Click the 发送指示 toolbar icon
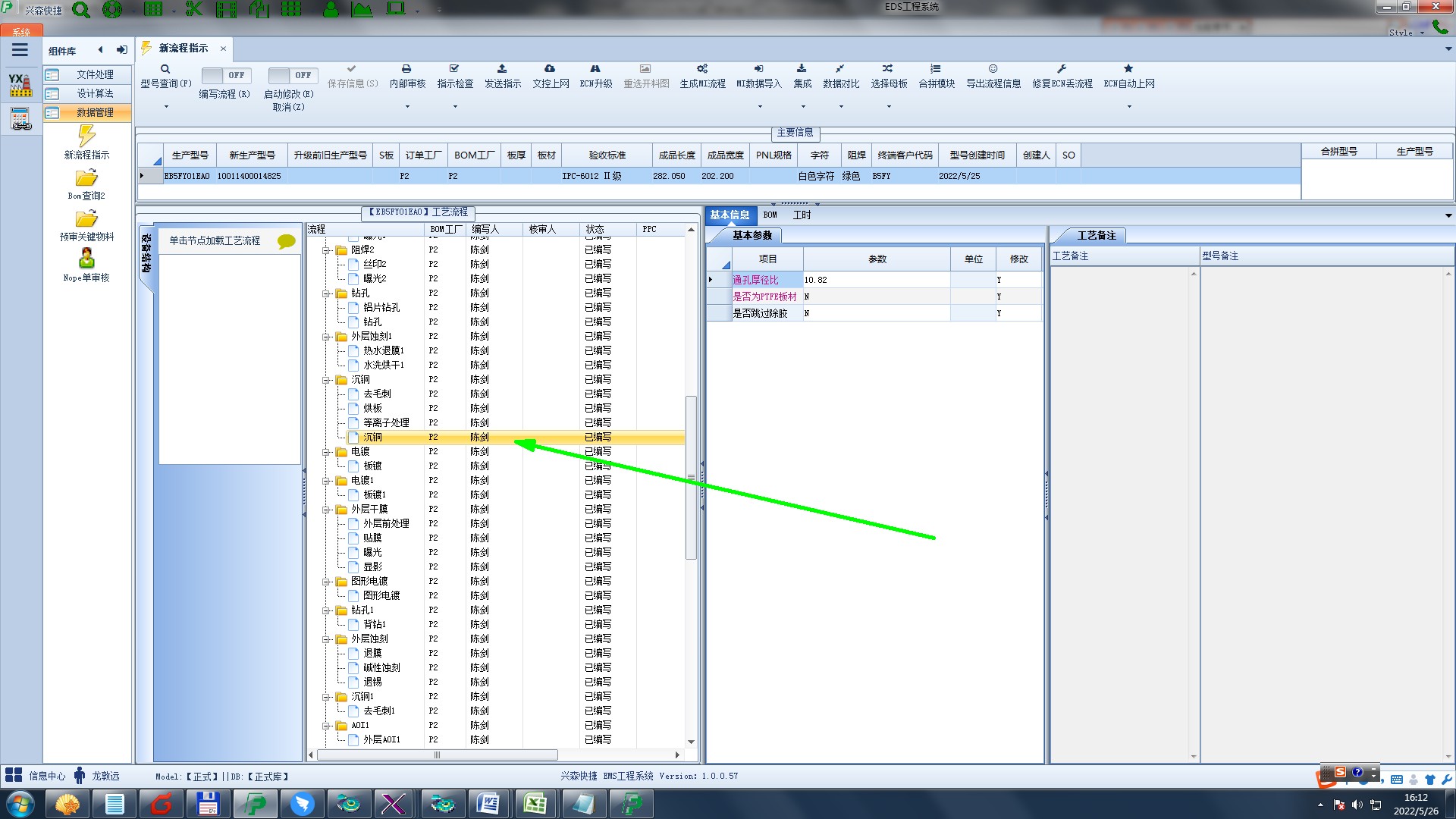This screenshot has height=819, width=1456. coord(502,69)
